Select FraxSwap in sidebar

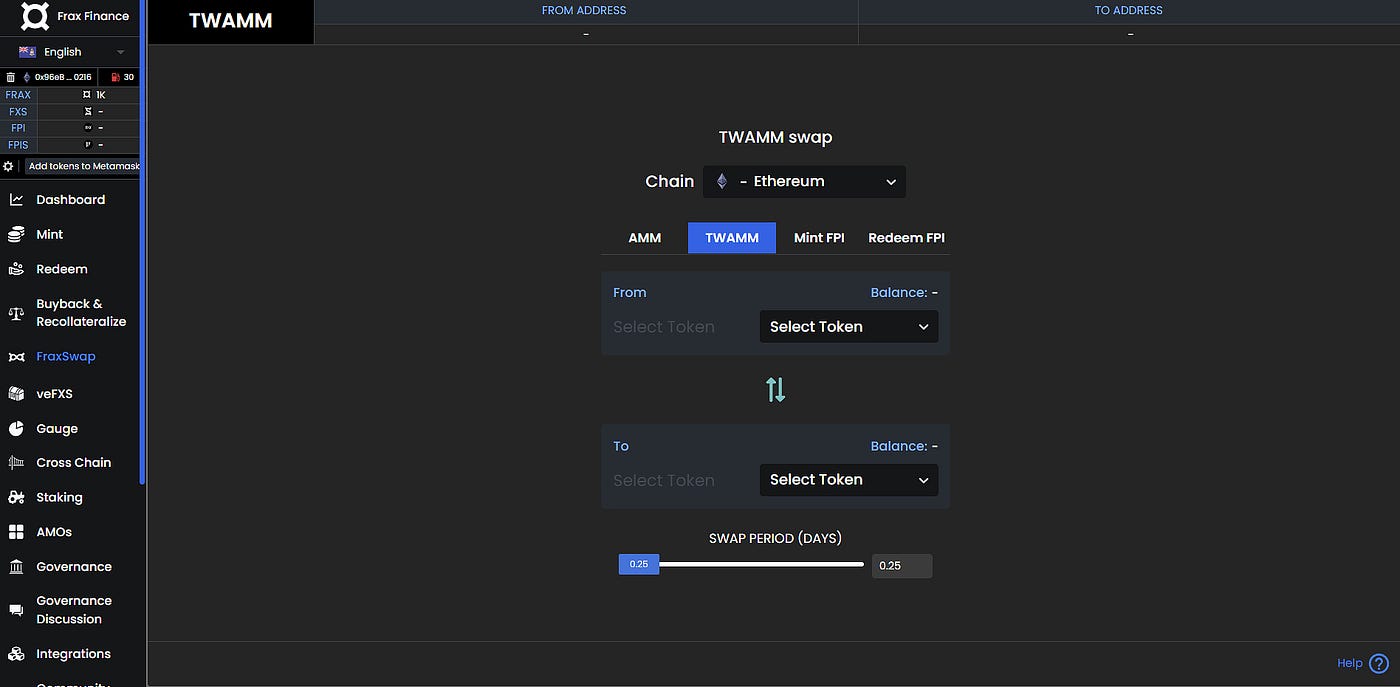pyautogui.click(x=66, y=357)
